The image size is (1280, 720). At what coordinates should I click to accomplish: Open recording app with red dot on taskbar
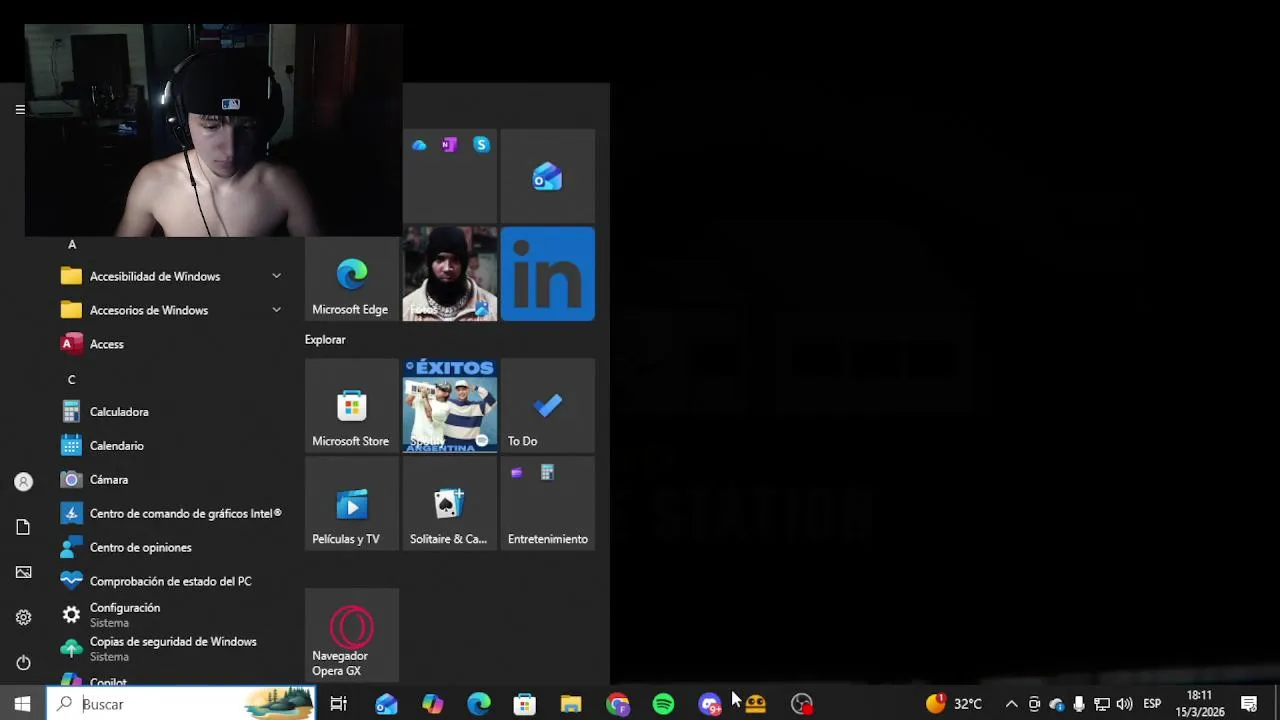(x=802, y=704)
